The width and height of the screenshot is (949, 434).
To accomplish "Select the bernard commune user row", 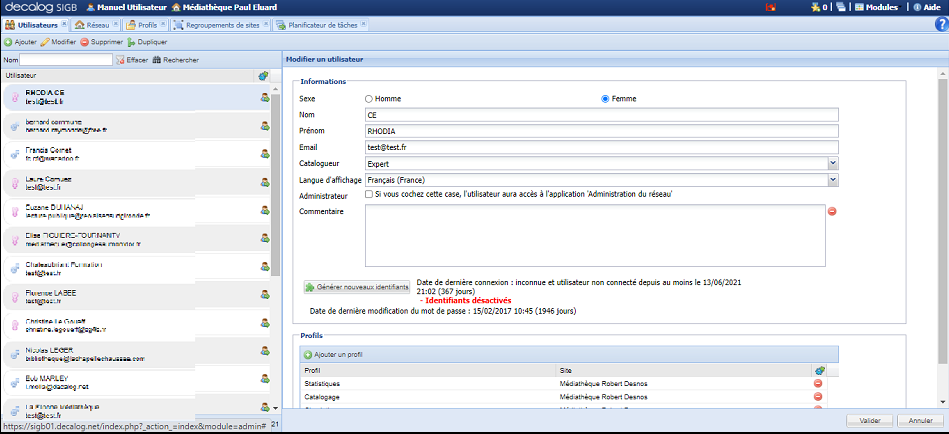I will point(137,126).
